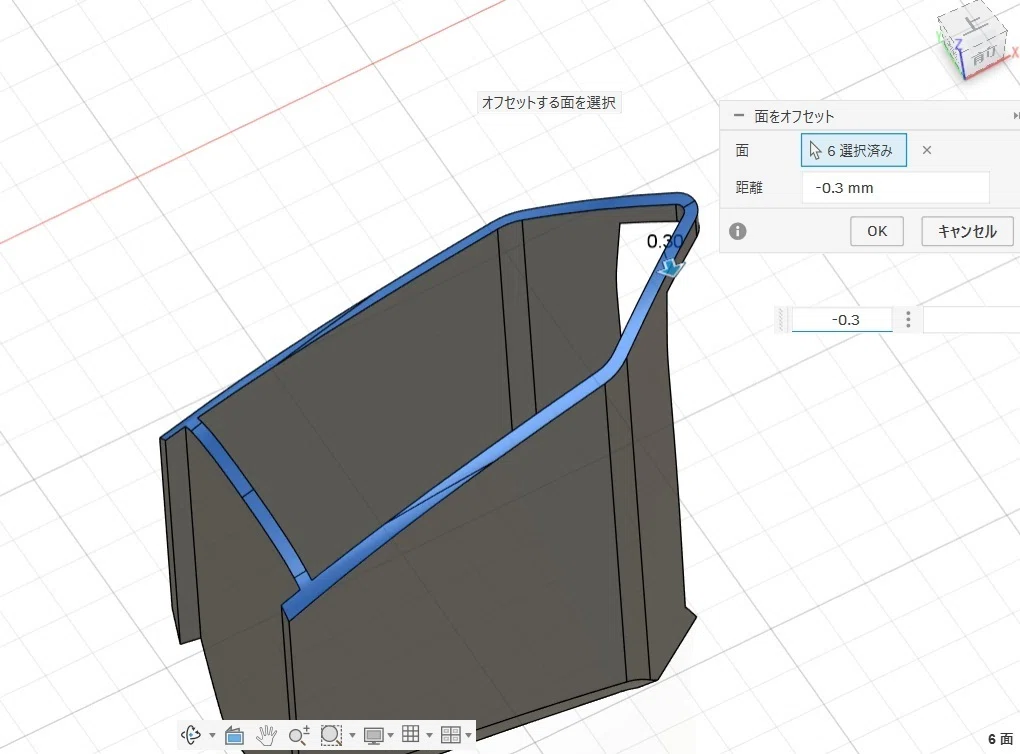Expand the Display Settings dropdown arrow

point(390,736)
